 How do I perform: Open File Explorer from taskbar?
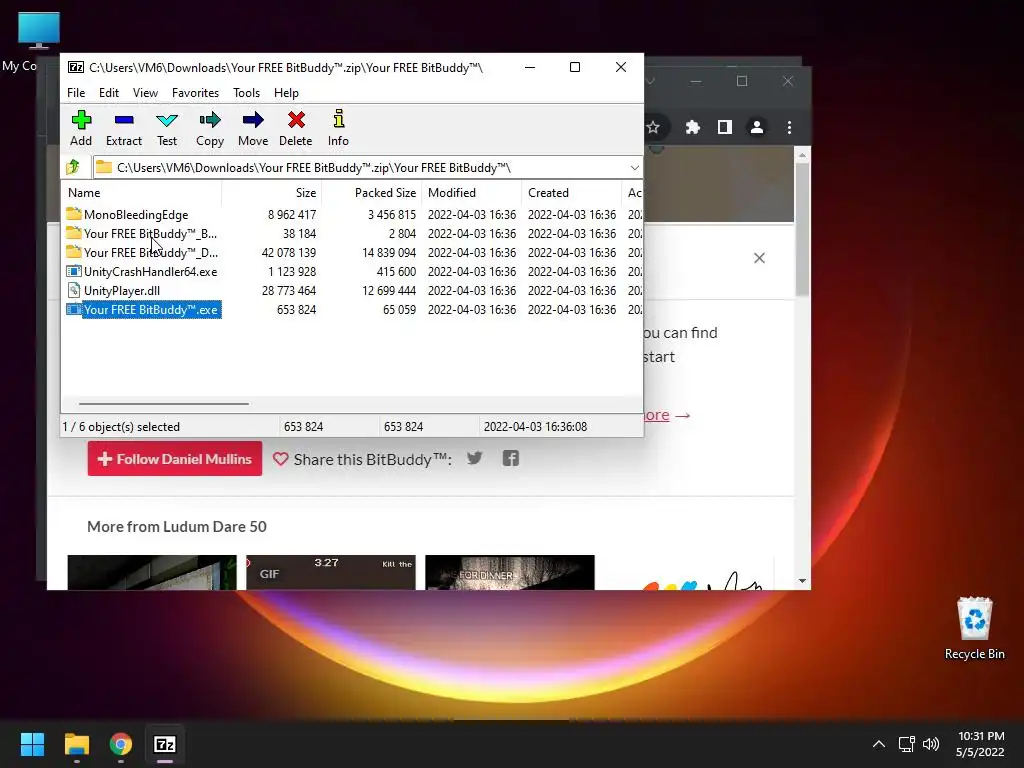point(76,744)
